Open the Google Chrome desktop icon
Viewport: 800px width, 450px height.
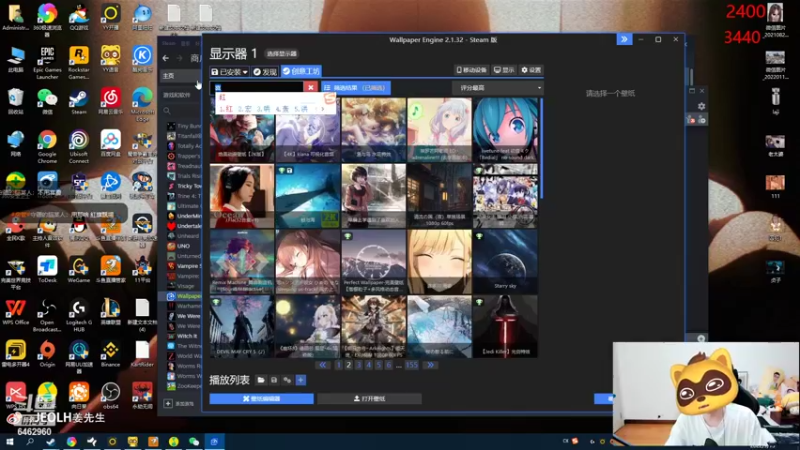pos(47,146)
